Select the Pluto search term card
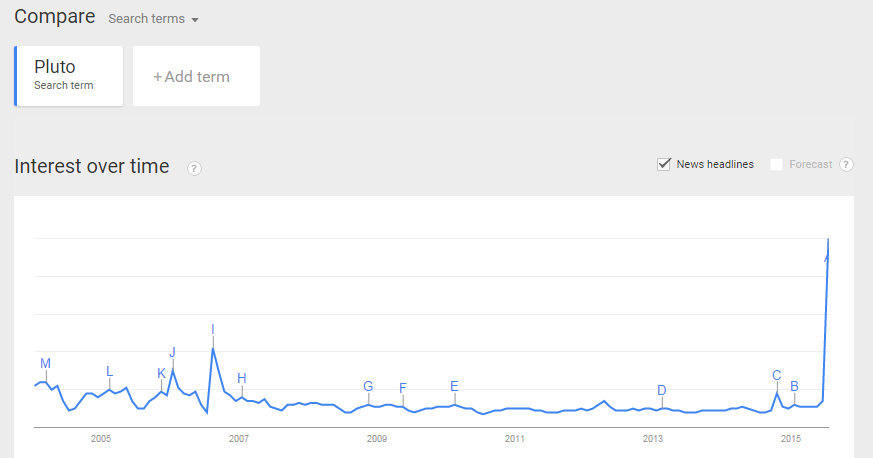The height and width of the screenshot is (458, 873). (68, 76)
